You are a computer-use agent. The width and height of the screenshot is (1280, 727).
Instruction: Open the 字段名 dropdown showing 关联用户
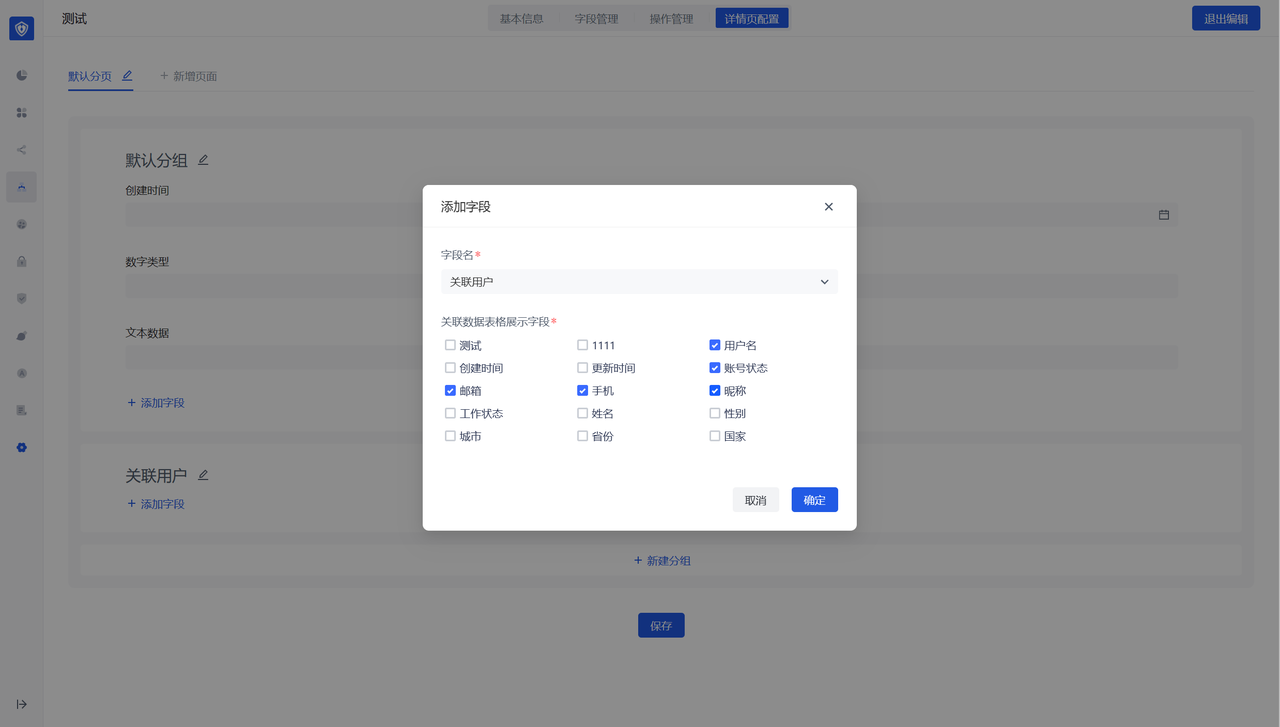click(x=639, y=282)
